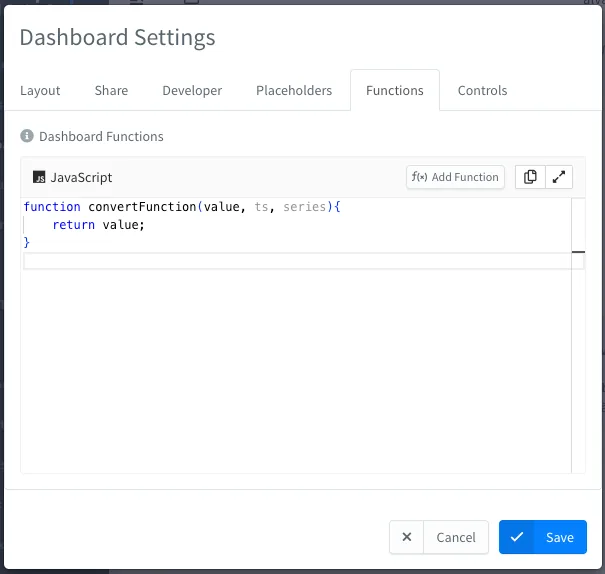Click the 'return value;' line in the editor

coord(98,225)
